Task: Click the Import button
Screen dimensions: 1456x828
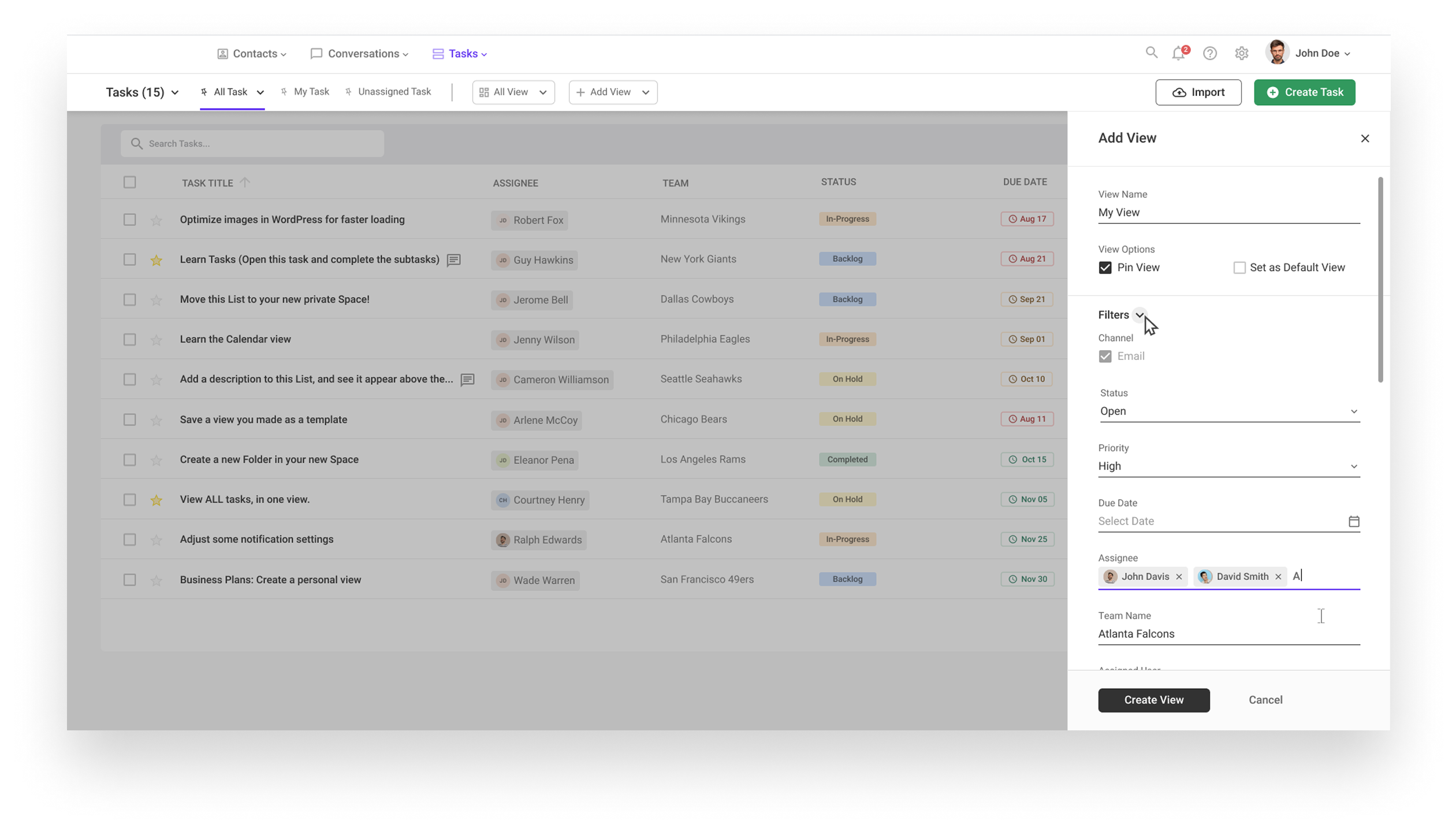Action: [x=1197, y=92]
